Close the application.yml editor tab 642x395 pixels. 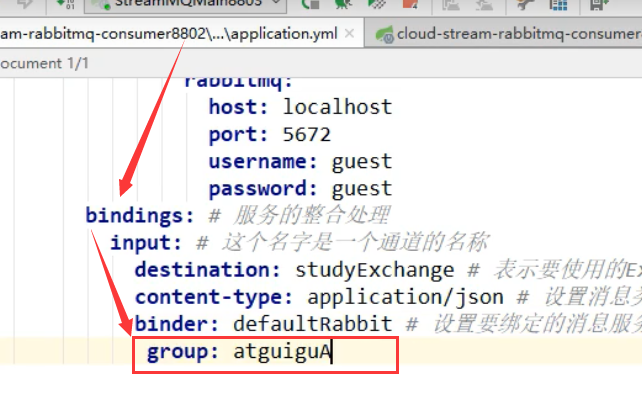coord(349,34)
